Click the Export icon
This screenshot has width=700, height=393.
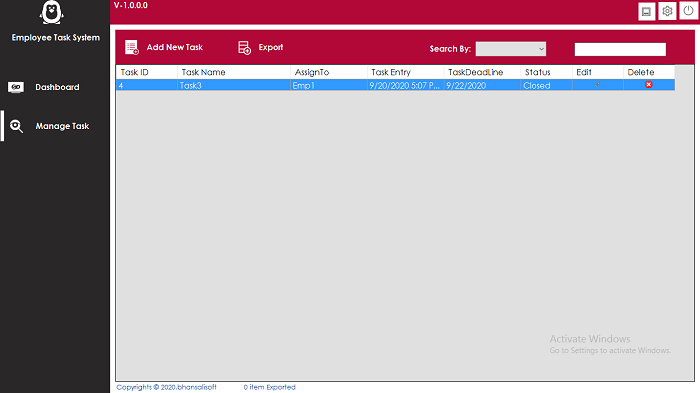click(x=244, y=47)
